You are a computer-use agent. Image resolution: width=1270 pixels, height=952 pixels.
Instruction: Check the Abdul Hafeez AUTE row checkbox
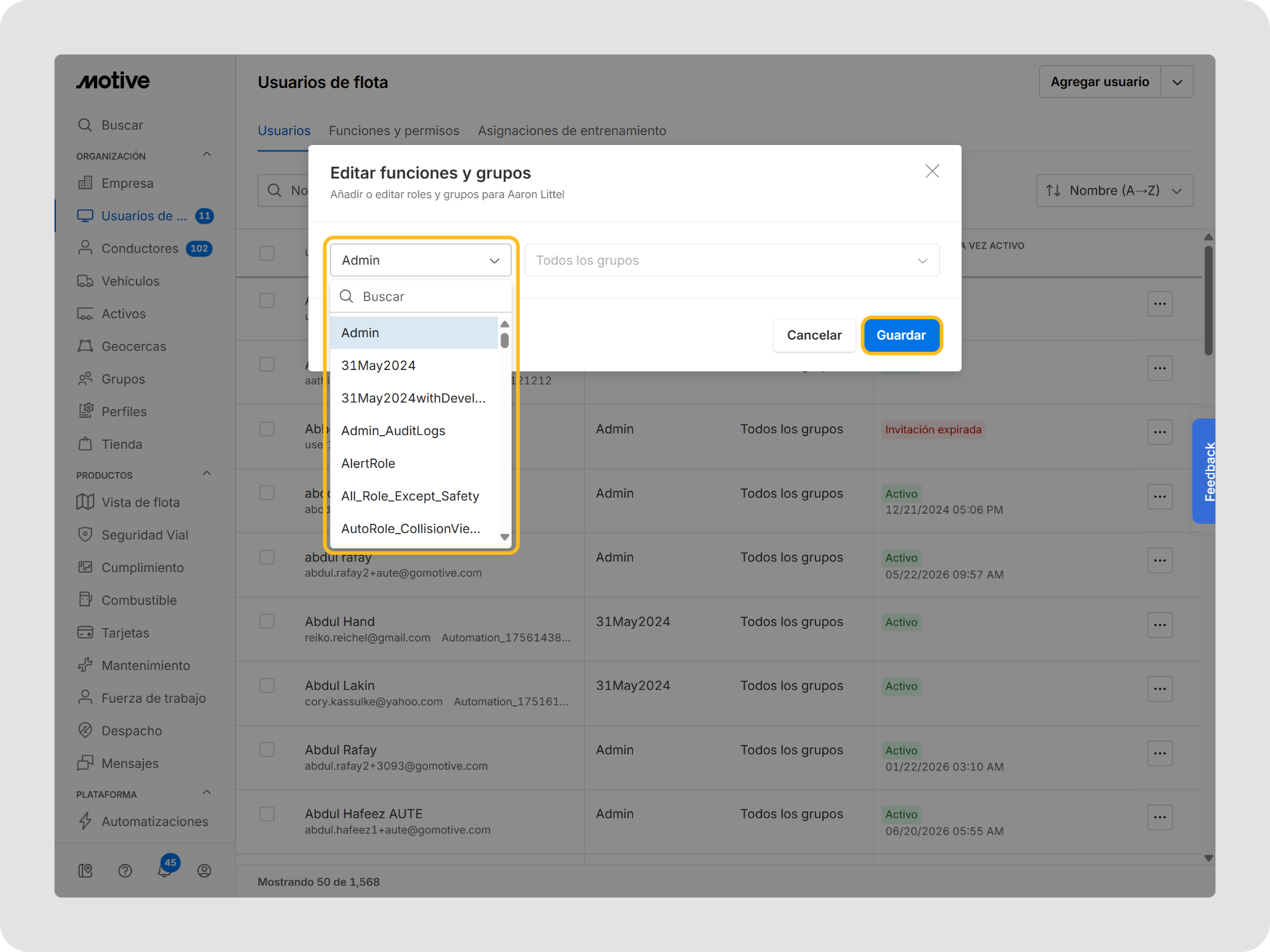(x=267, y=814)
